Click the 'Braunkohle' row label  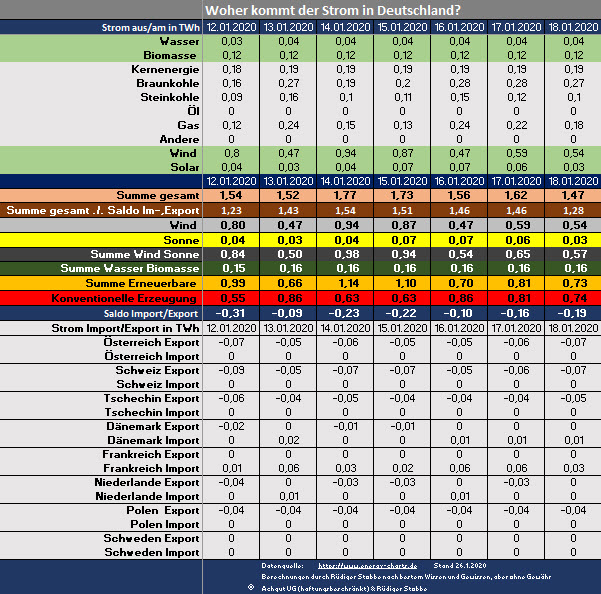pyautogui.click(x=166, y=82)
